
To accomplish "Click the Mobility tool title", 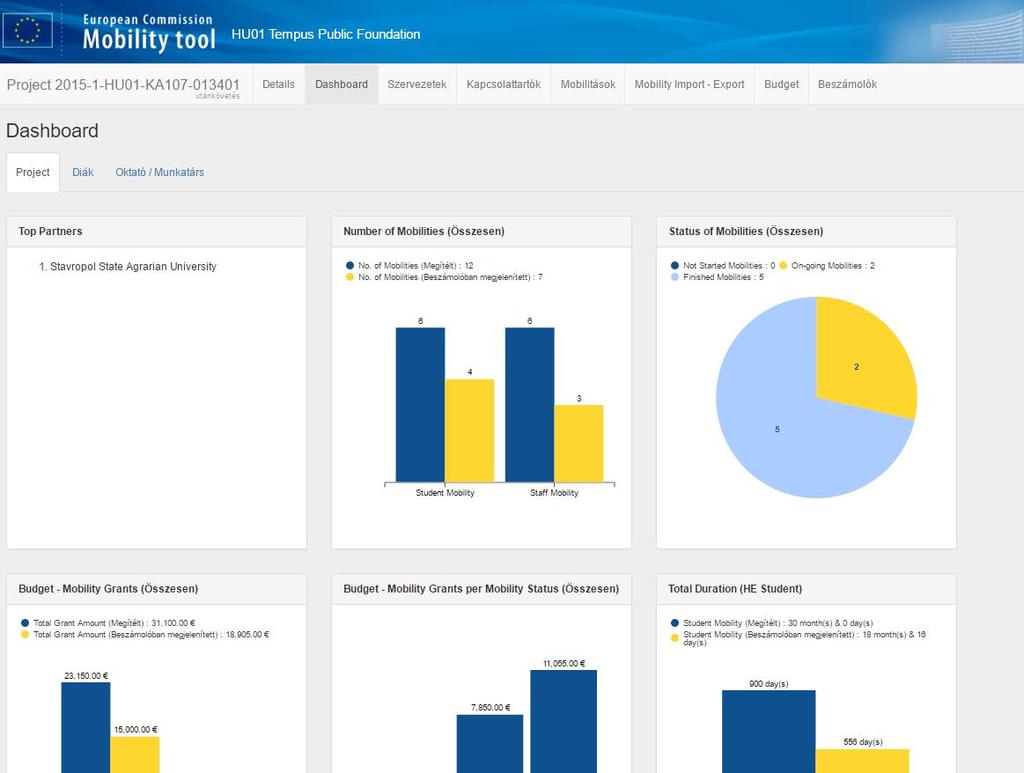I will pos(149,39).
